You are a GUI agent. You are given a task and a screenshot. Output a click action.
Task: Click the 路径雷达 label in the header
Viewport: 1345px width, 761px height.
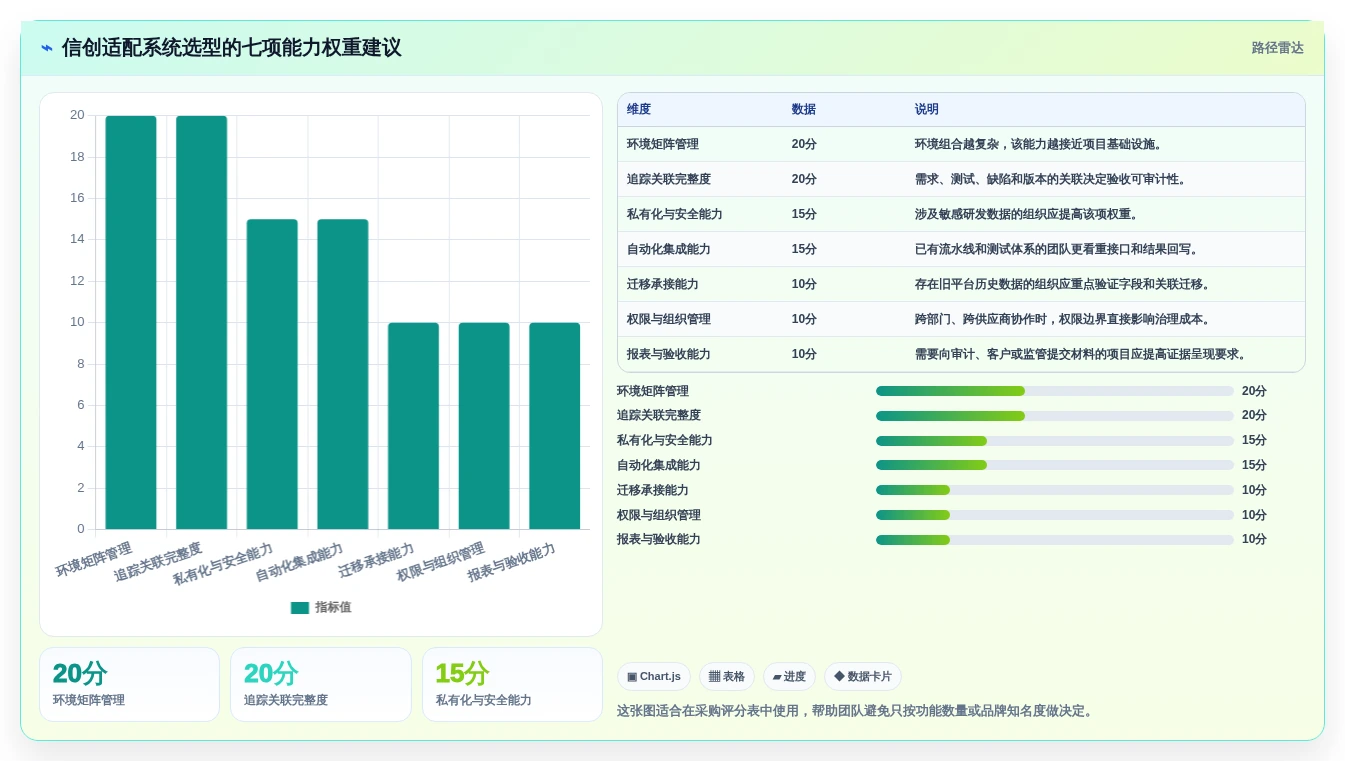(x=1277, y=48)
